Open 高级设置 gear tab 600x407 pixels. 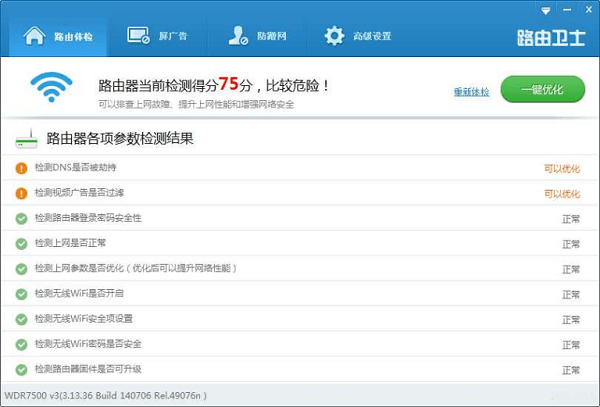[357, 37]
